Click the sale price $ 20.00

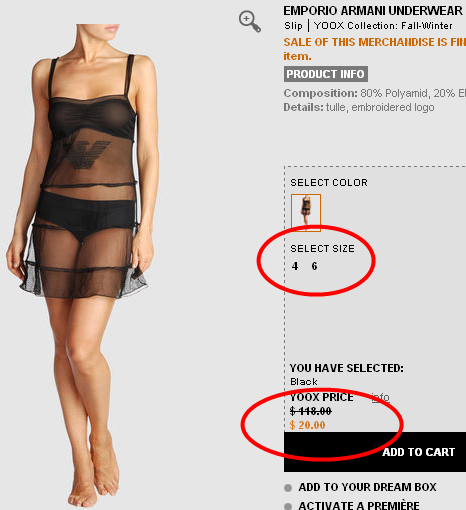pyautogui.click(x=307, y=425)
